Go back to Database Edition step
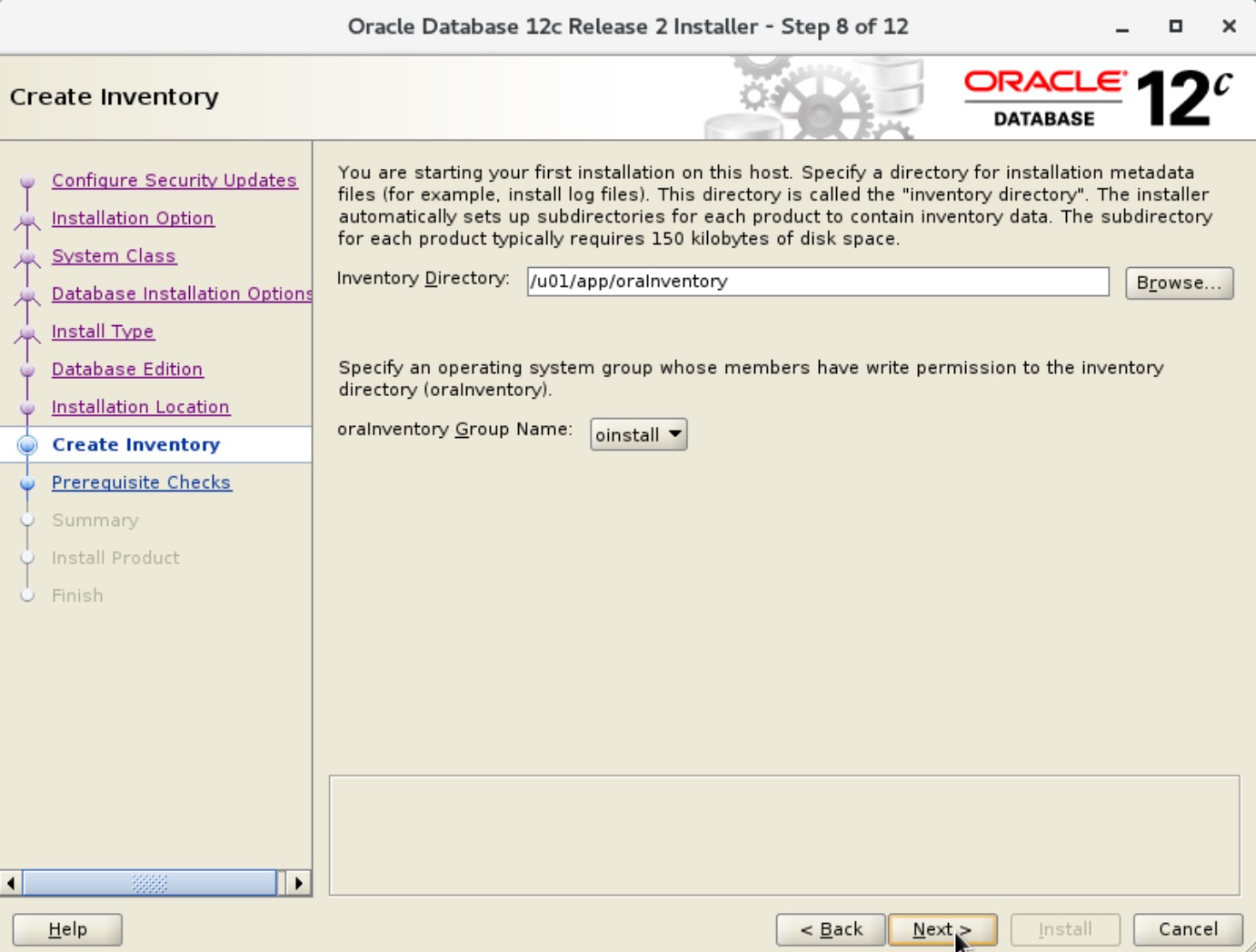The height and width of the screenshot is (952, 1256). click(127, 369)
